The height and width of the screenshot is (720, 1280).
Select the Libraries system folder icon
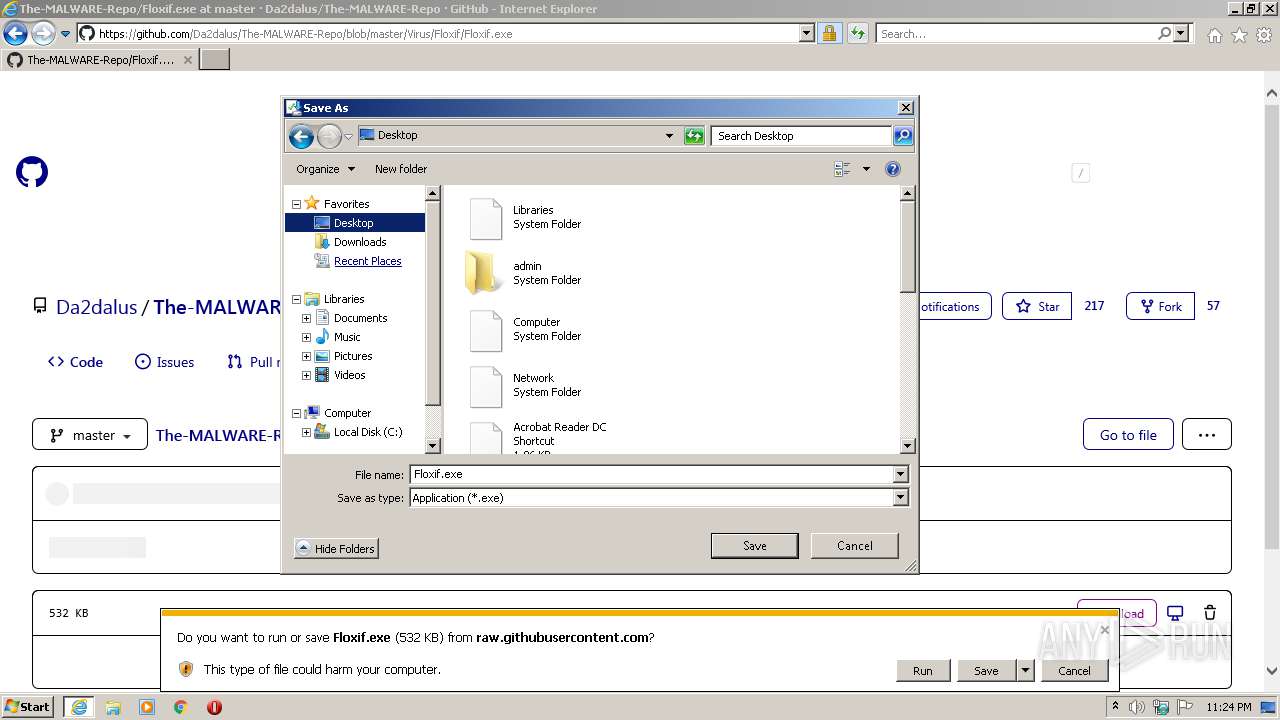click(486, 218)
